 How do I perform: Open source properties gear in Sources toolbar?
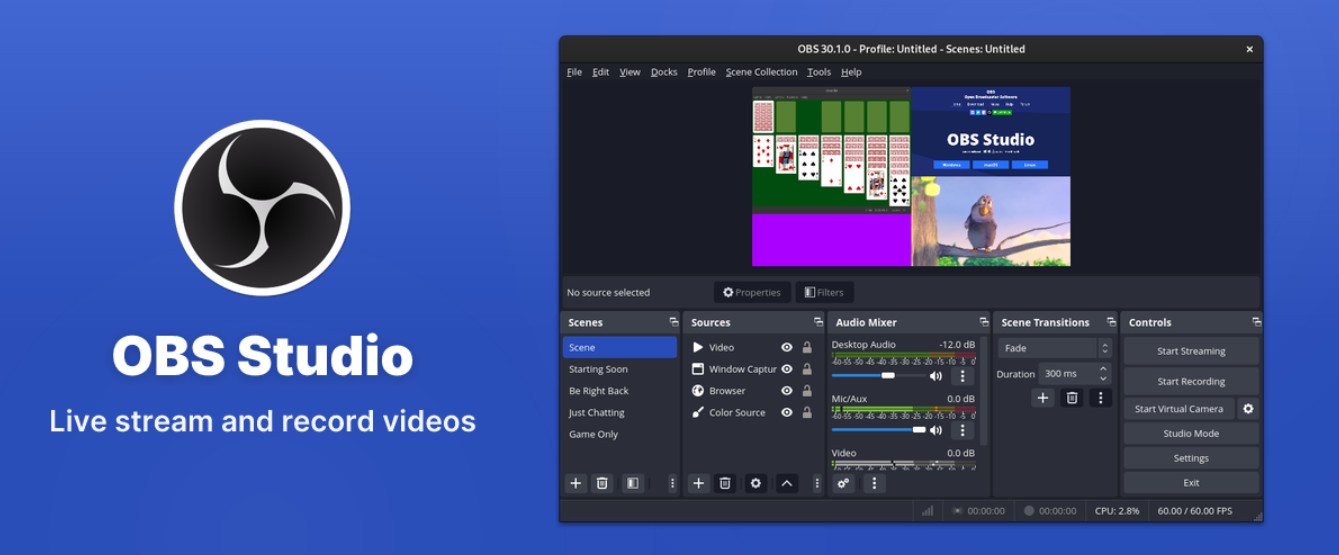pos(756,483)
